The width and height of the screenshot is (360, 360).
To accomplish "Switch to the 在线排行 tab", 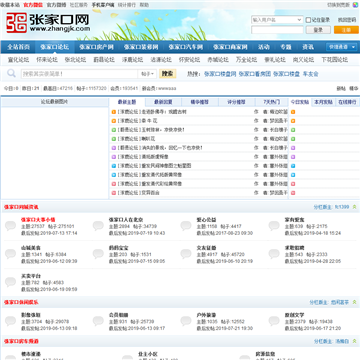I will (x=347, y=102).
